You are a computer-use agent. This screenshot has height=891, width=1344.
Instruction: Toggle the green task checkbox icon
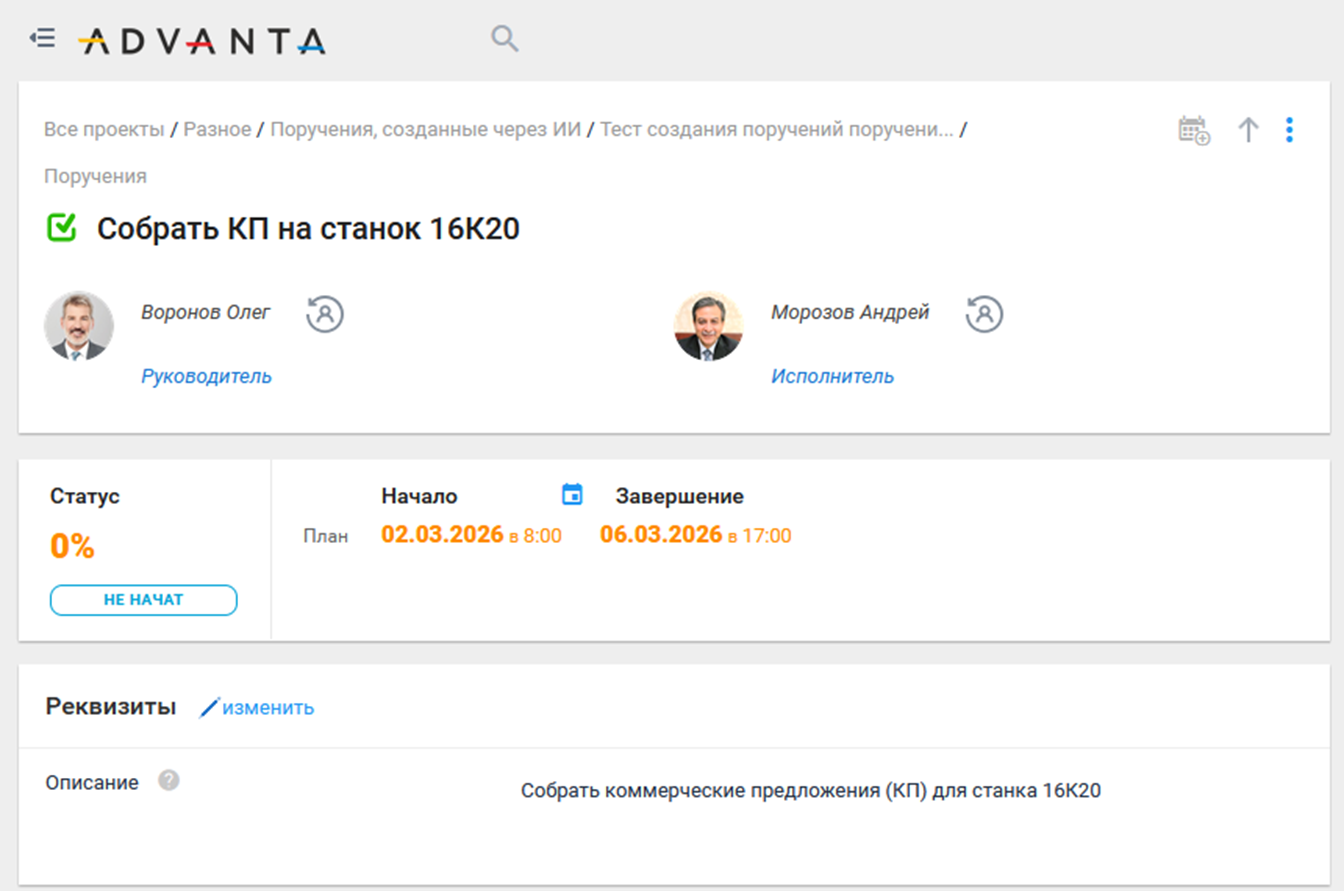point(62,228)
